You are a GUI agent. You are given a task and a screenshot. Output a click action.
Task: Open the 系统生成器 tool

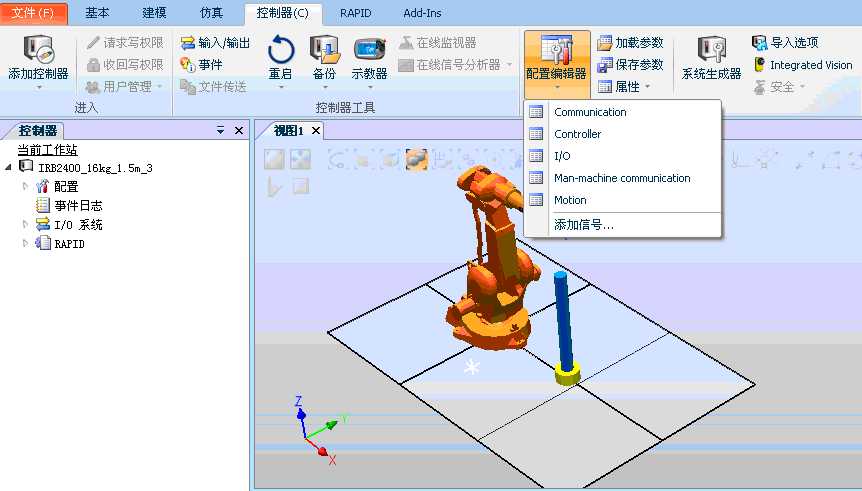(x=711, y=58)
